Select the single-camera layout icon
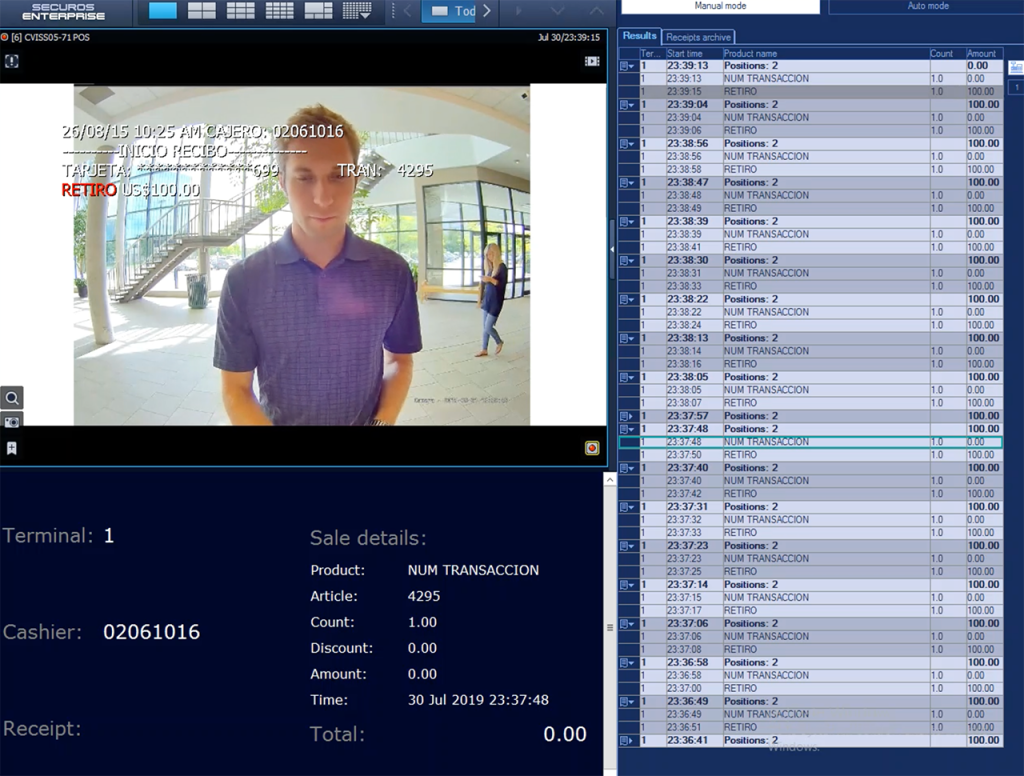This screenshot has height=776, width=1024. pos(163,10)
